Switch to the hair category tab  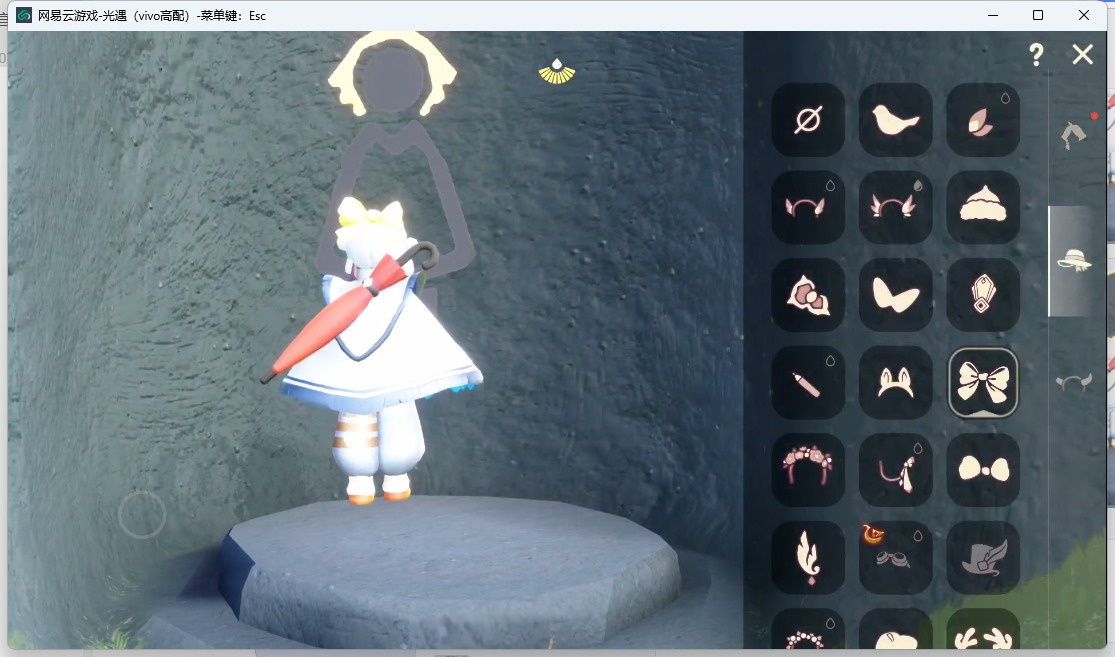click(x=1074, y=134)
